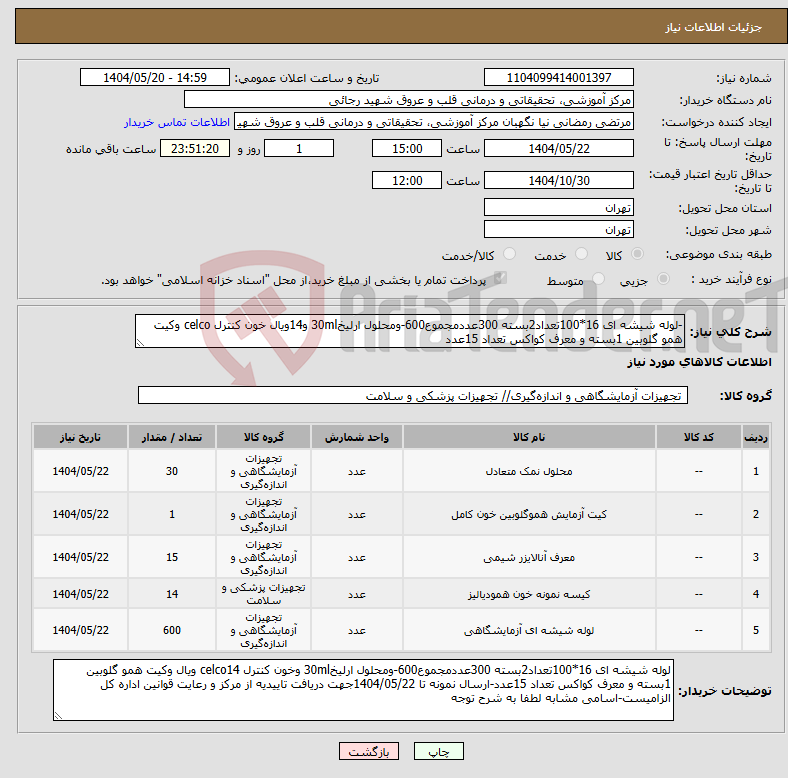Select the کالا radio button

coord(637,254)
